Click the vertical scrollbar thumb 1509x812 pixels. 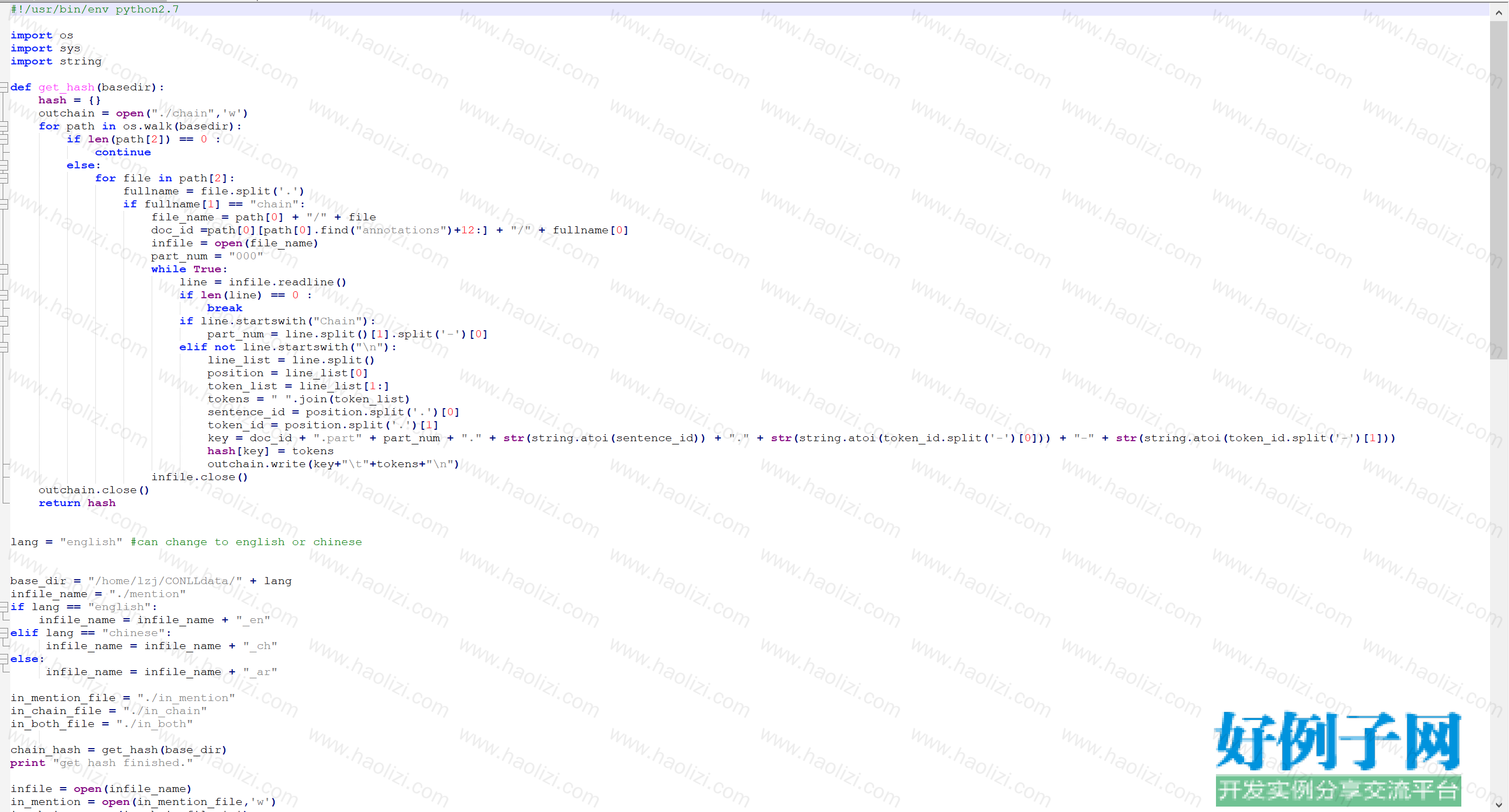click(1499, 189)
